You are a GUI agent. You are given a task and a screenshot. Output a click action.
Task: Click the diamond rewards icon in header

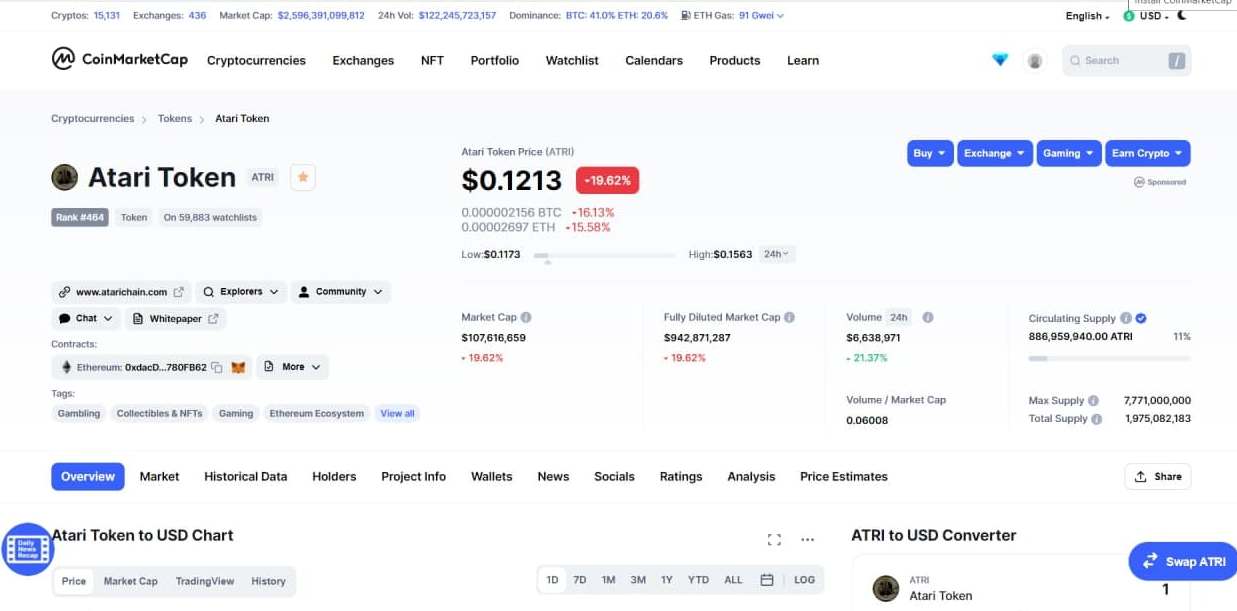coord(1000,60)
